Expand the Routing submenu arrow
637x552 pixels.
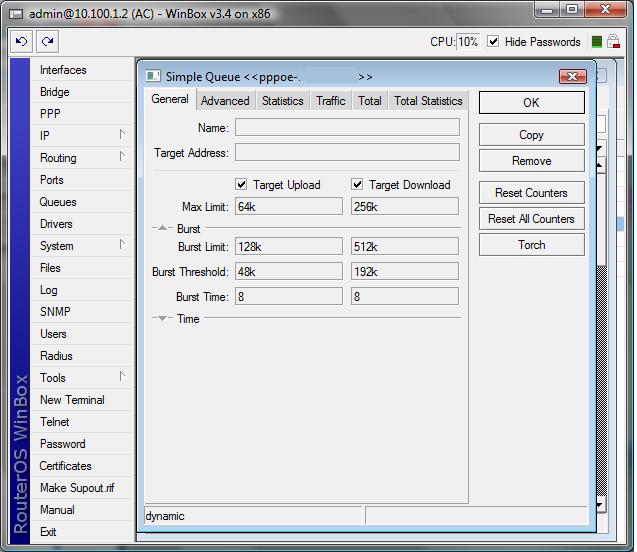click(x=122, y=157)
